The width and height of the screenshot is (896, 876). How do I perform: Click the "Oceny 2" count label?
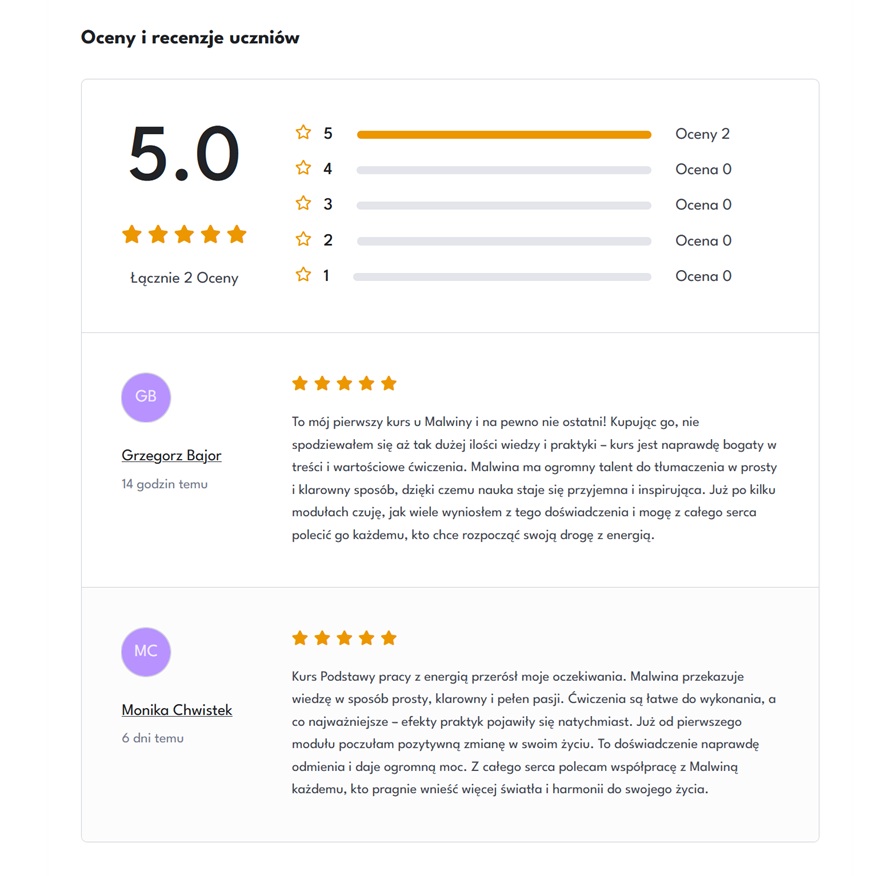(703, 134)
